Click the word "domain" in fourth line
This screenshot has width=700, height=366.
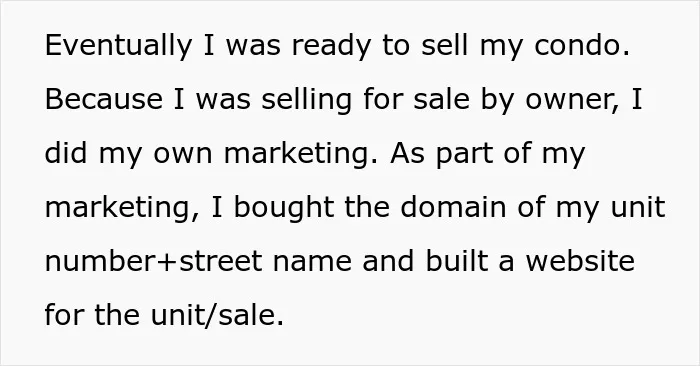(x=453, y=207)
